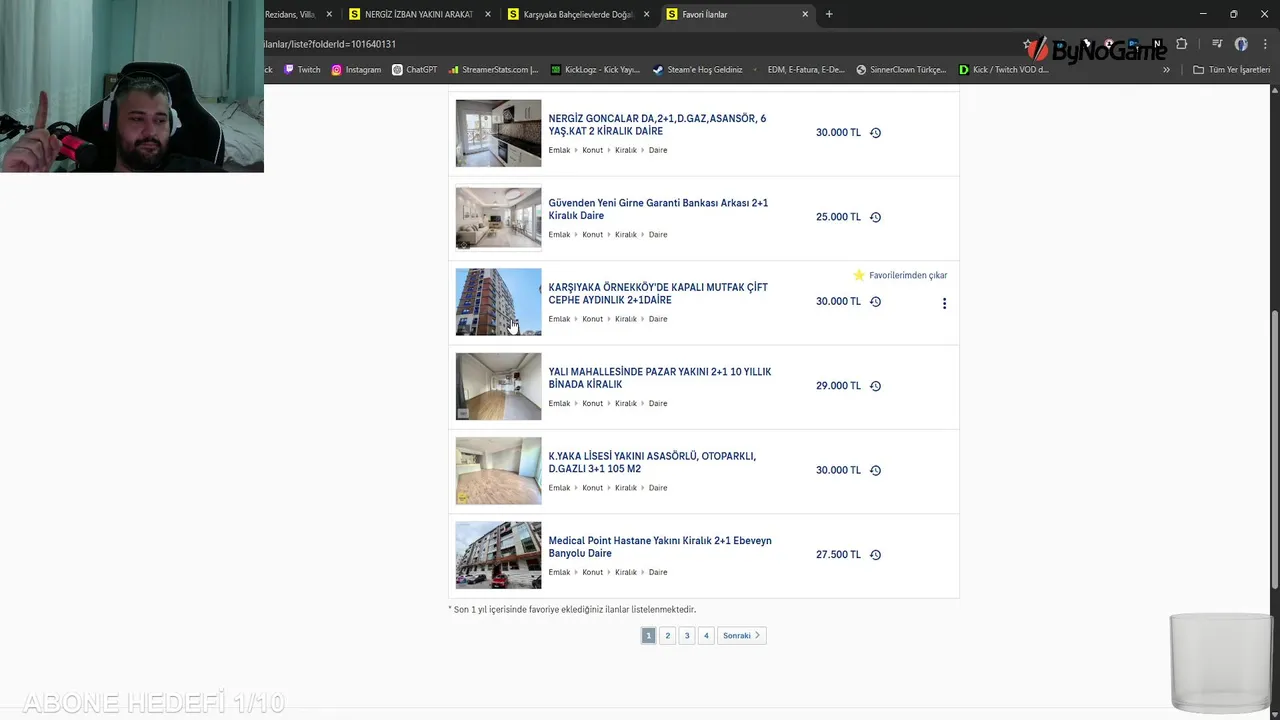Open Chrome media controls icon
1280x720 pixels.
(1217, 44)
